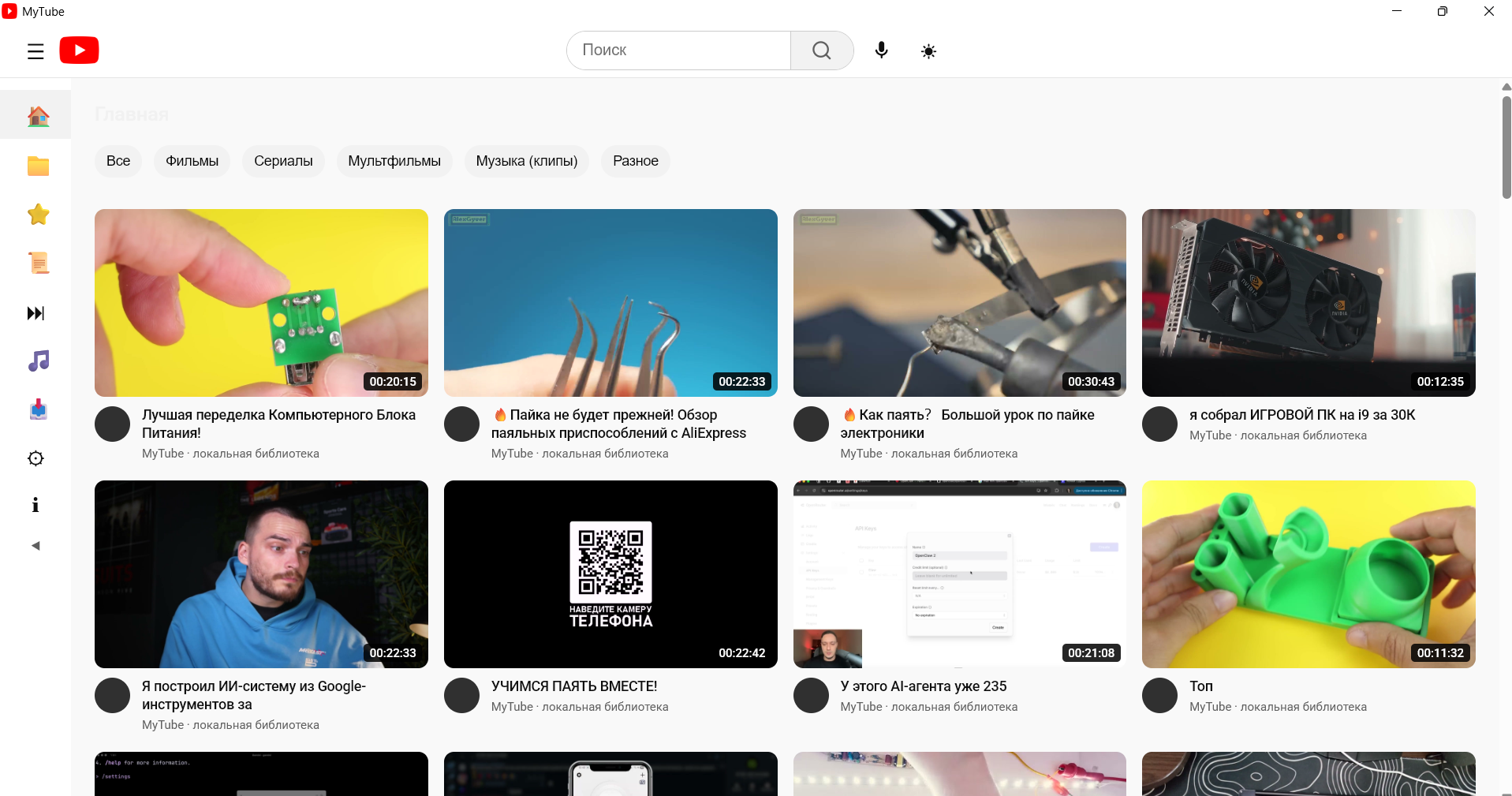Click the magnifier search button
1512x796 pixels.
(822, 50)
